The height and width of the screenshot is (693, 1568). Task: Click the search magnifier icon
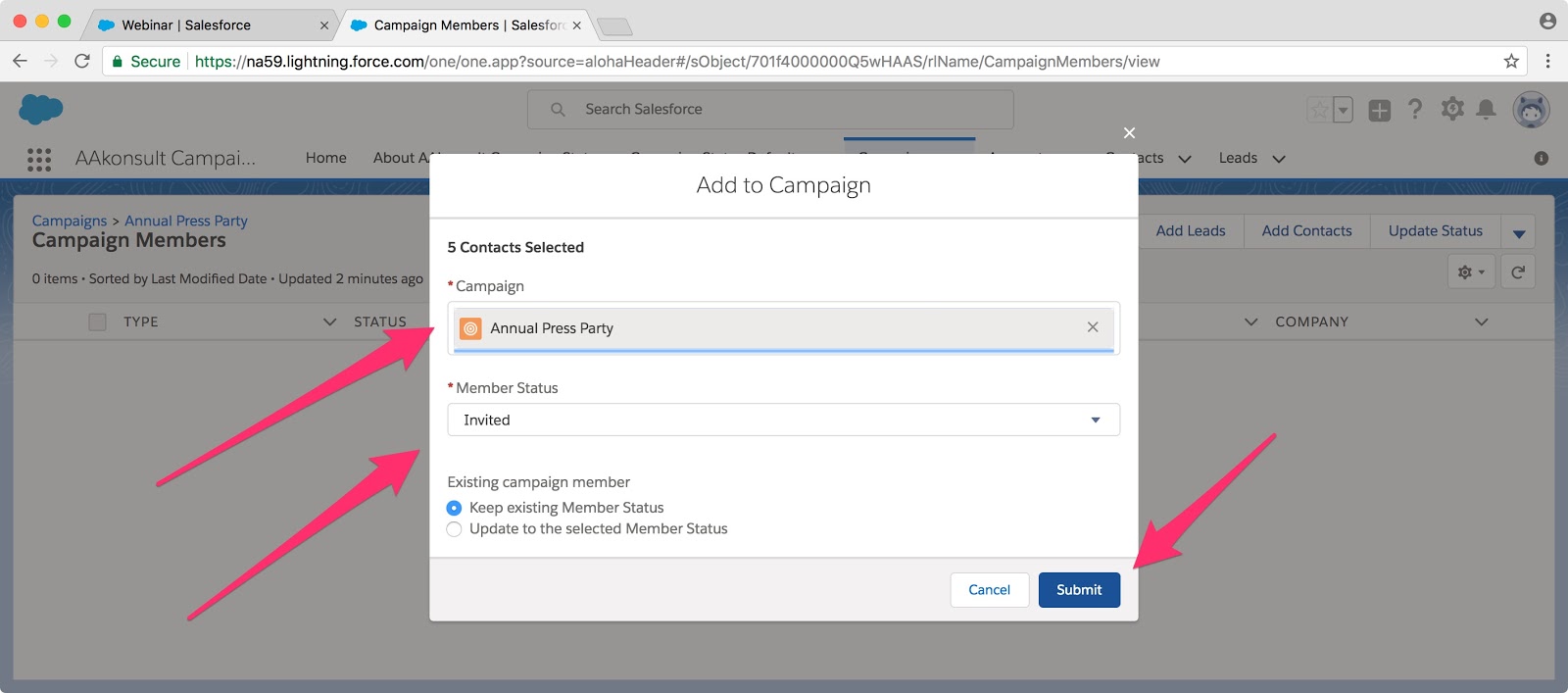[x=558, y=110]
